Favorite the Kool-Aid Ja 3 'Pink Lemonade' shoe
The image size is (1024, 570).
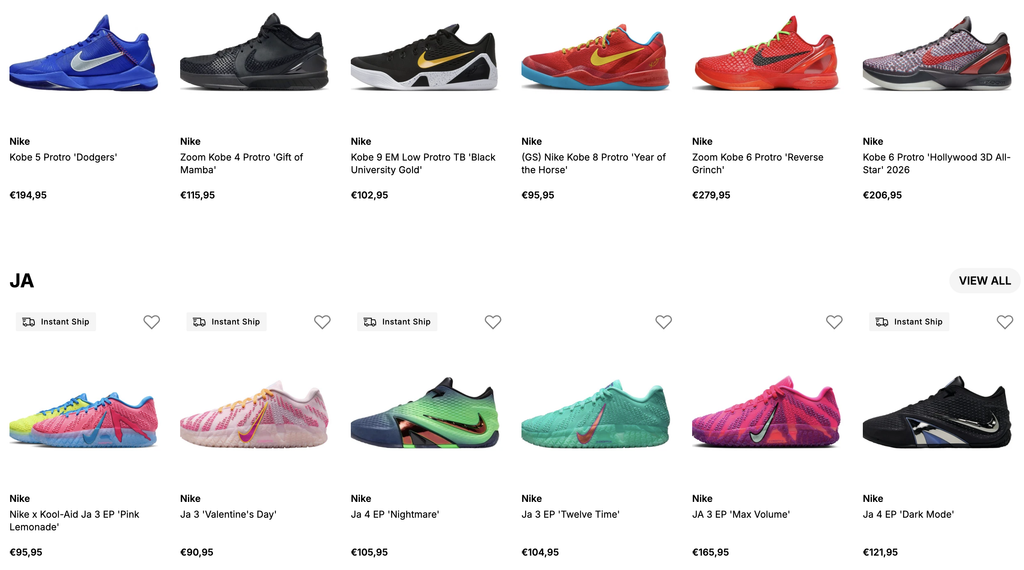pyautogui.click(x=152, y=322)
